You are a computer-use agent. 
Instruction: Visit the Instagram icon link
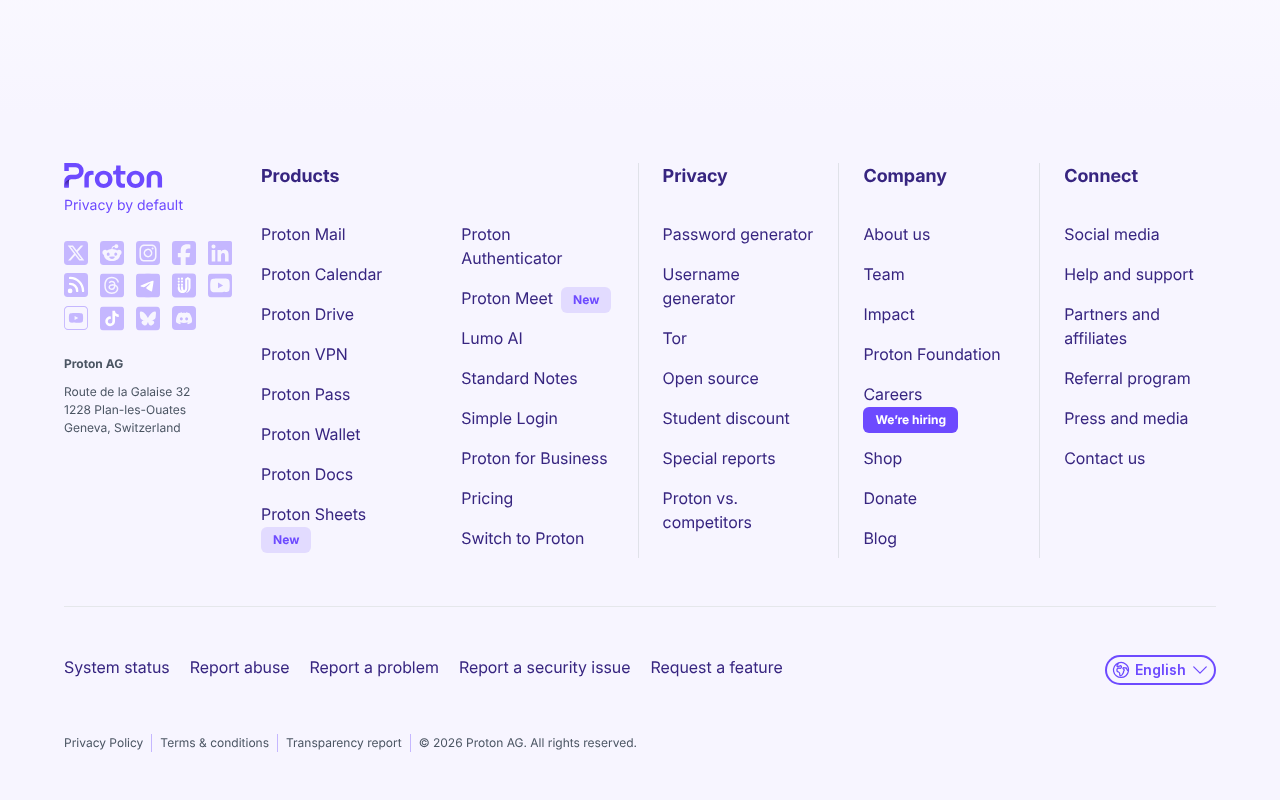[x=148, y=253]
